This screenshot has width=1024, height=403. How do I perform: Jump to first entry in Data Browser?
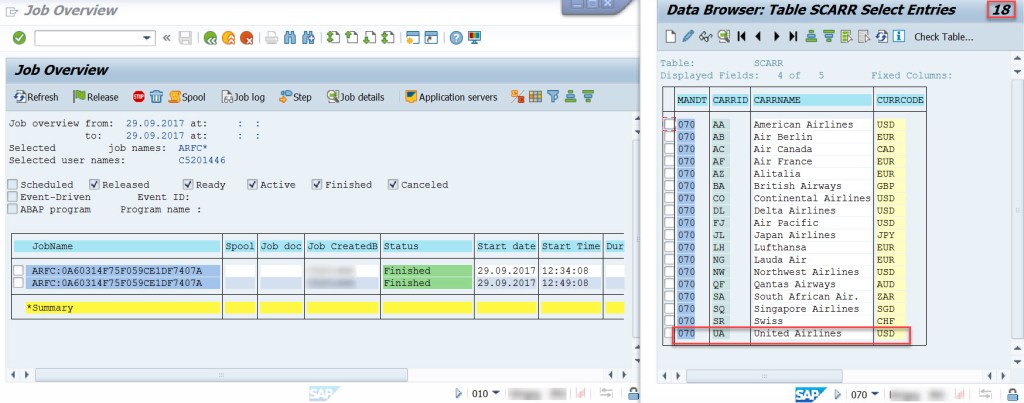(741, 37)
